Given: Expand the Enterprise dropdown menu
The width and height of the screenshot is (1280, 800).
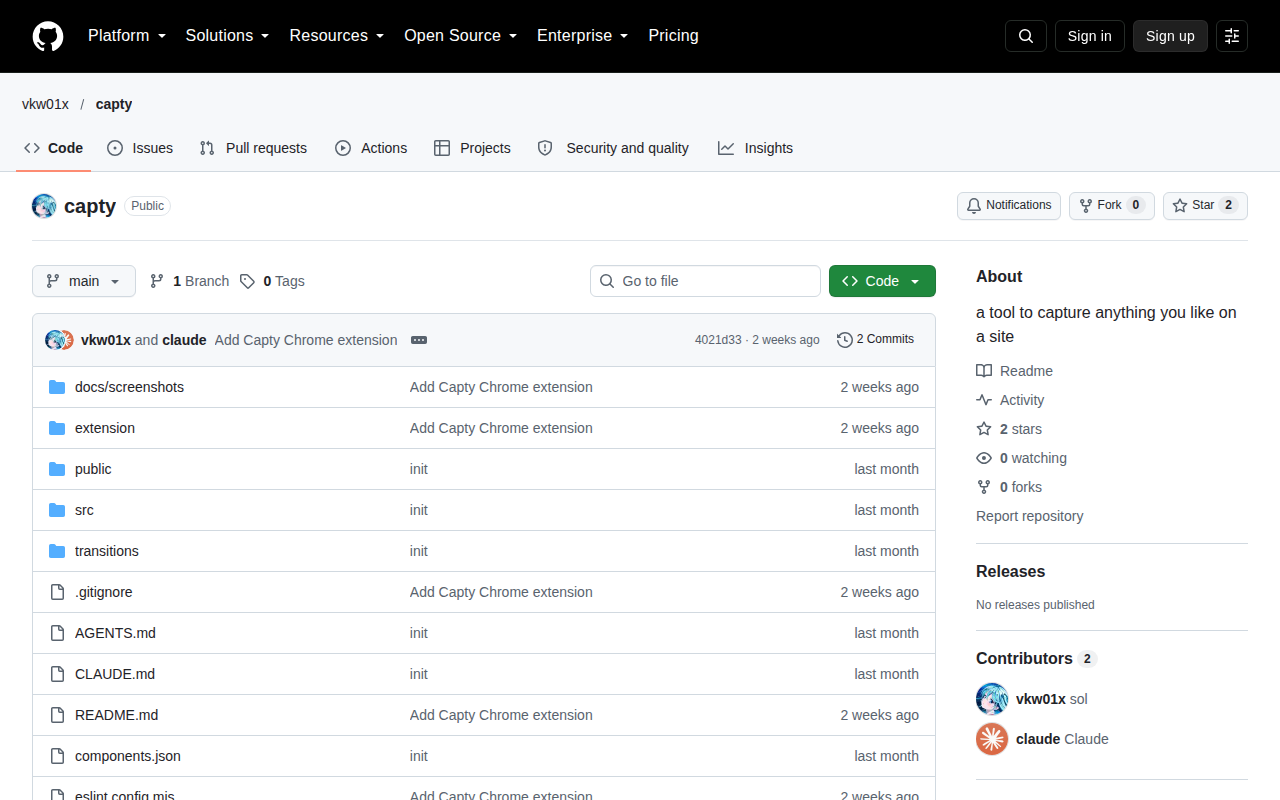Looking at the screenshot, I should click(x=582, y=36).
